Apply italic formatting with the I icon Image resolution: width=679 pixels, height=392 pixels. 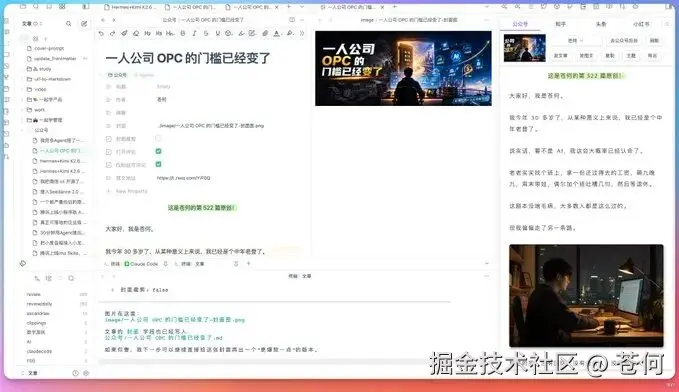coord(194,33)
